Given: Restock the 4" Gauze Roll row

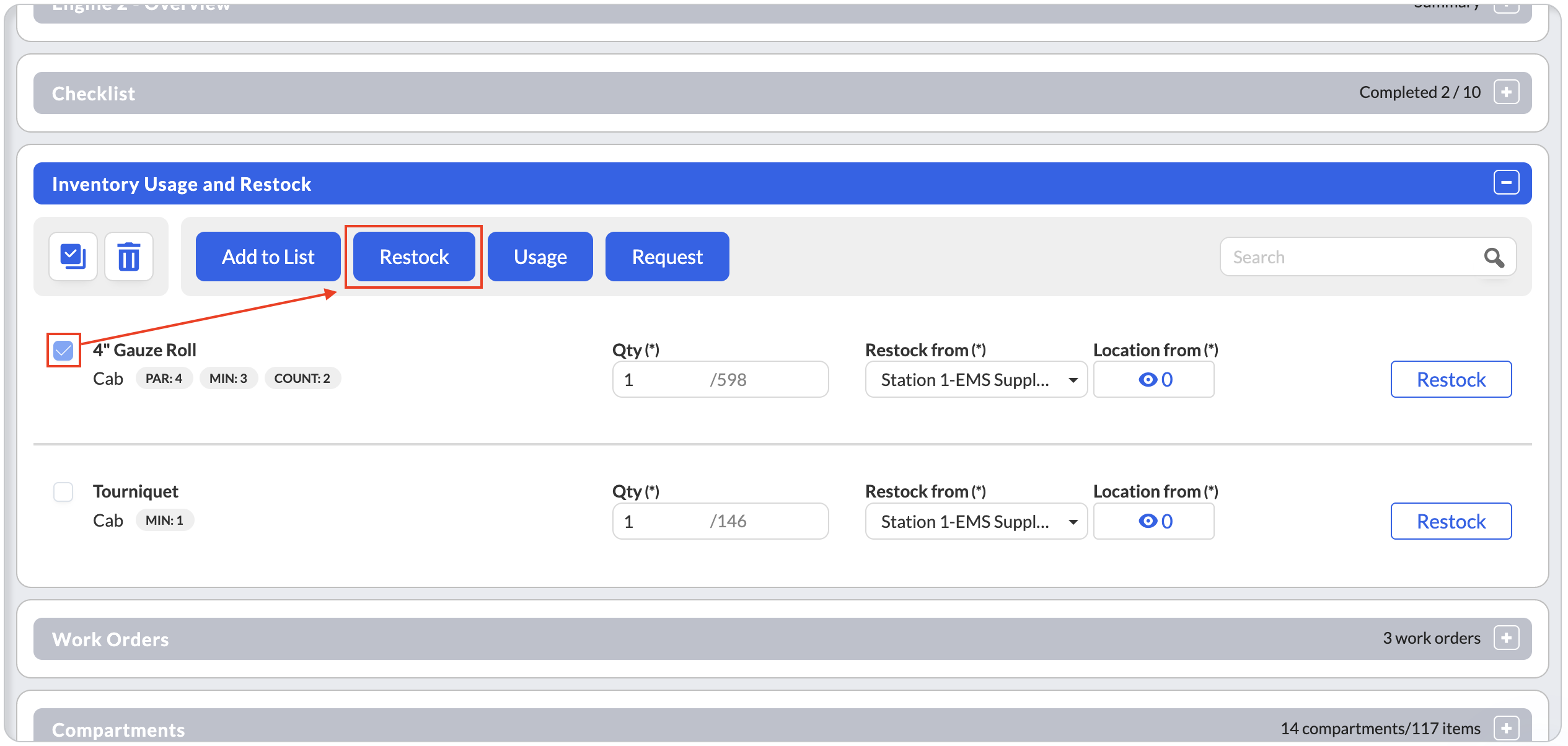Looking at the screenshot, I should pos(1451,379).
